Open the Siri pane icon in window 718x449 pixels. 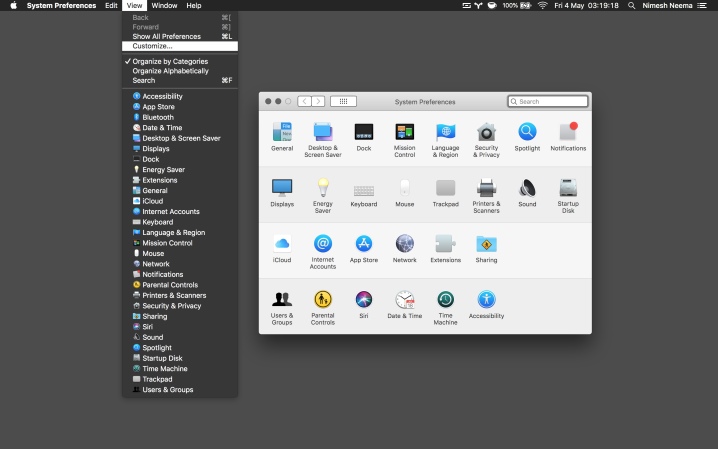coord(364,299)
